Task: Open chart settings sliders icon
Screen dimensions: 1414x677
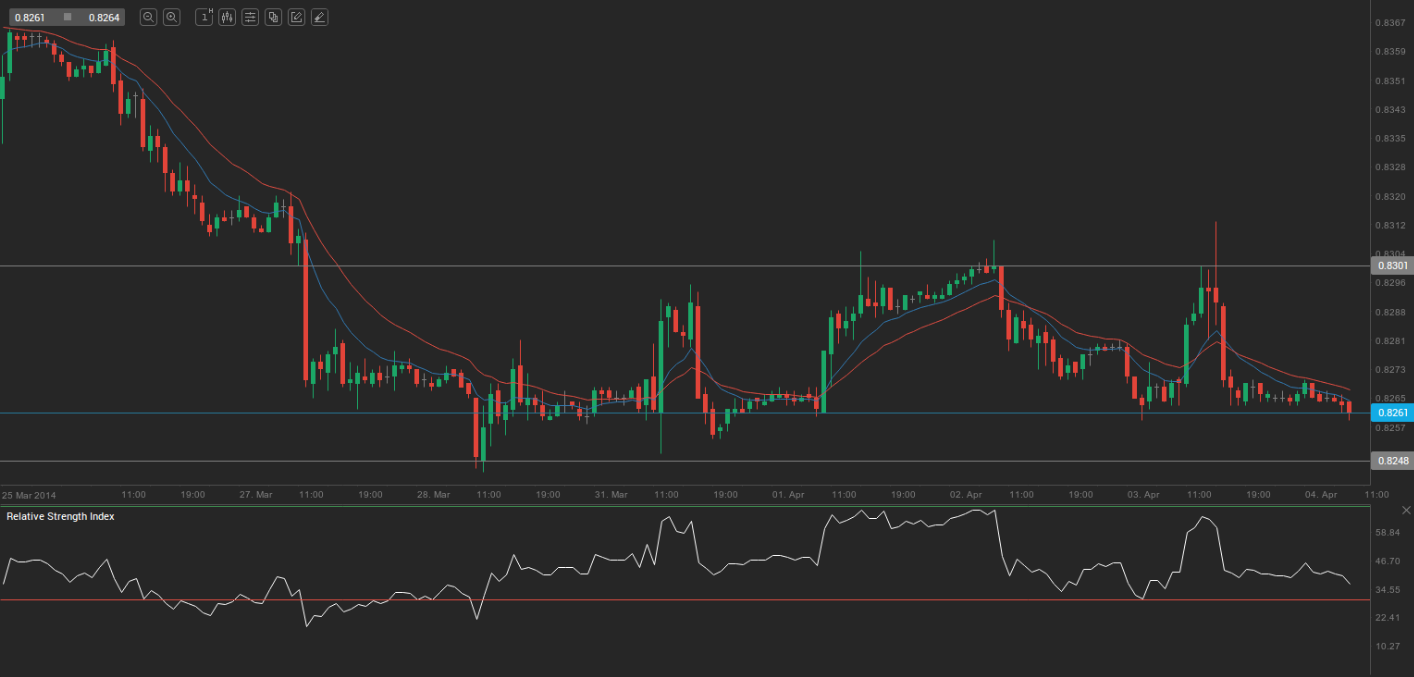Action: pyautogui.click(x=250, y=17)
